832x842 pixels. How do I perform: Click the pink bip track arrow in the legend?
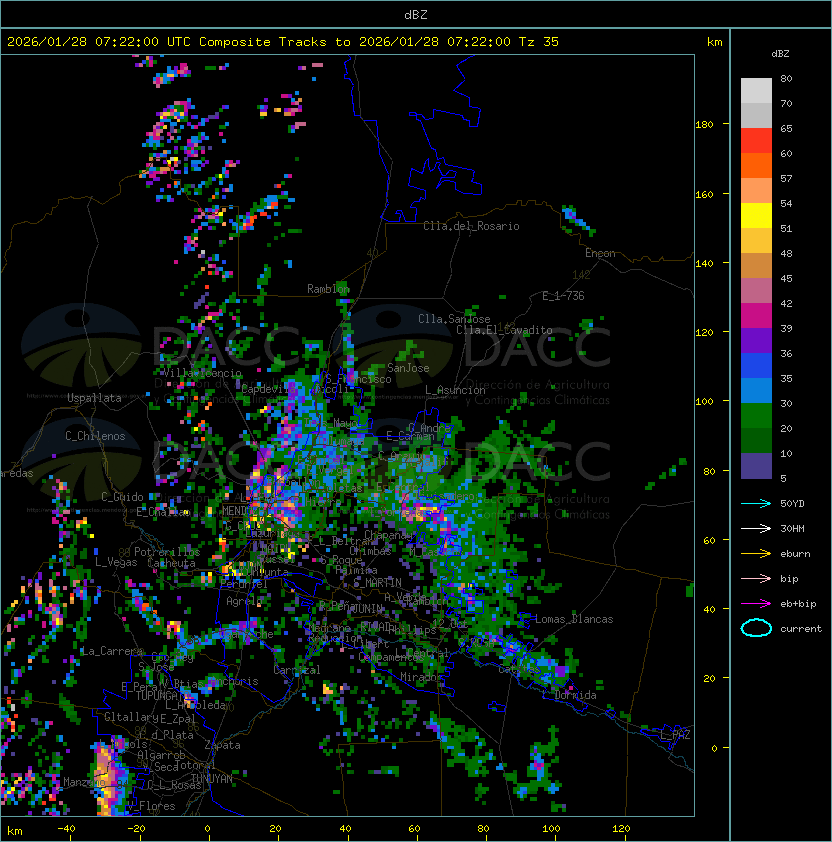coord(756,578)
